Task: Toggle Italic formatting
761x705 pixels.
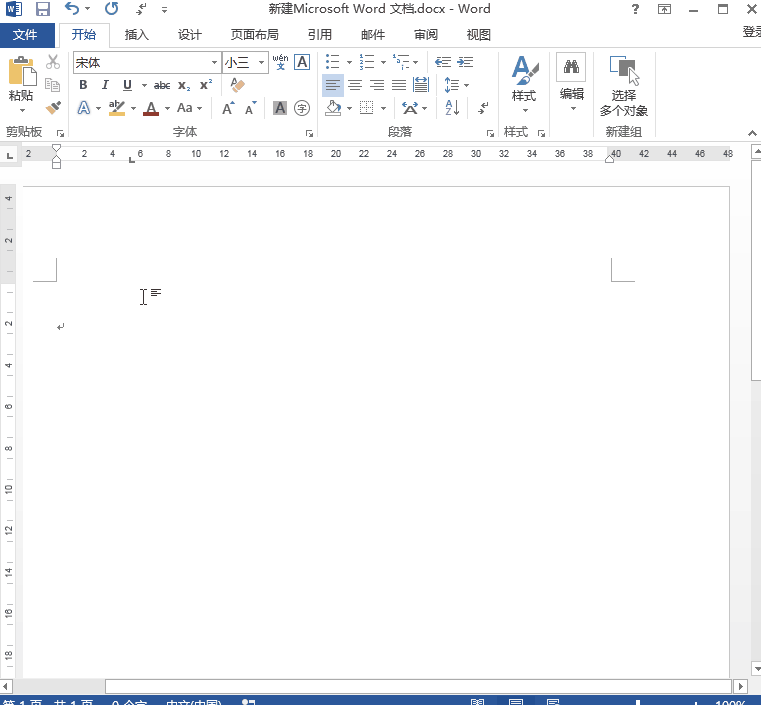Action: 105,85
